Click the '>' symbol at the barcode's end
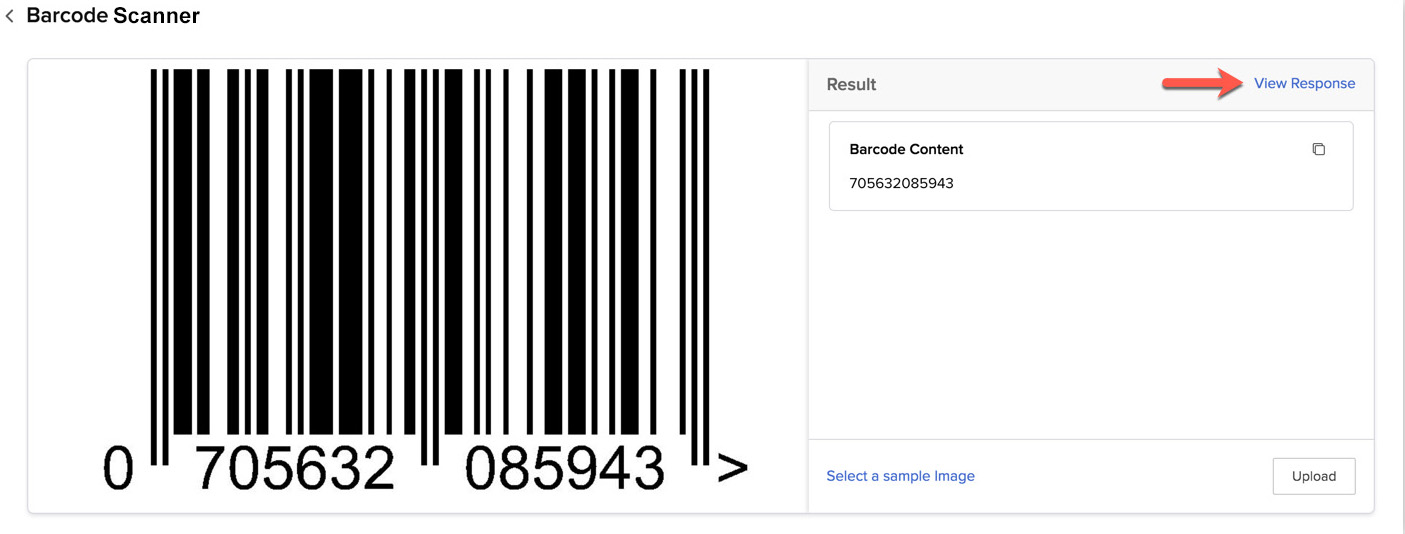This screenshot has height=534, width=1405. click(732, 468)
